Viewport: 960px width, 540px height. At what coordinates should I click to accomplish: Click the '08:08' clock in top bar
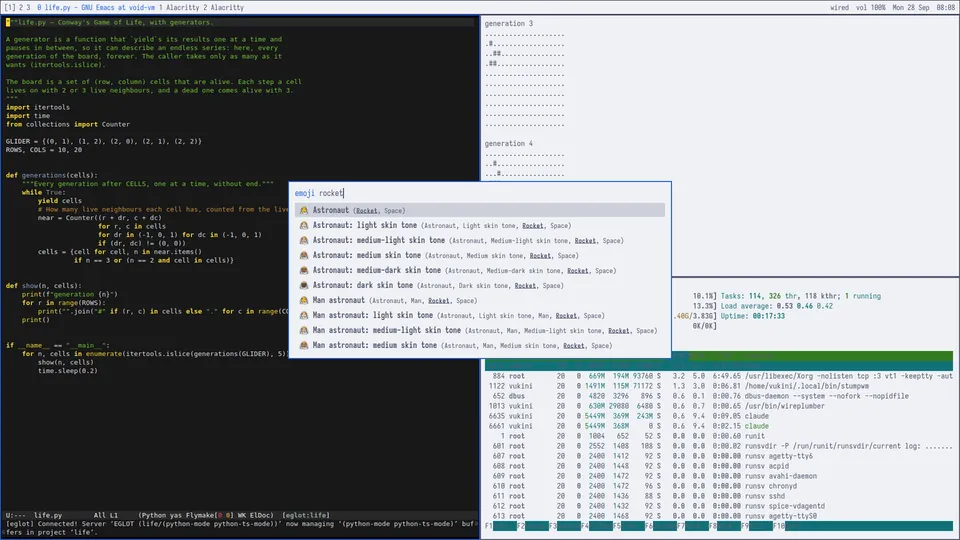pos(946,7)
